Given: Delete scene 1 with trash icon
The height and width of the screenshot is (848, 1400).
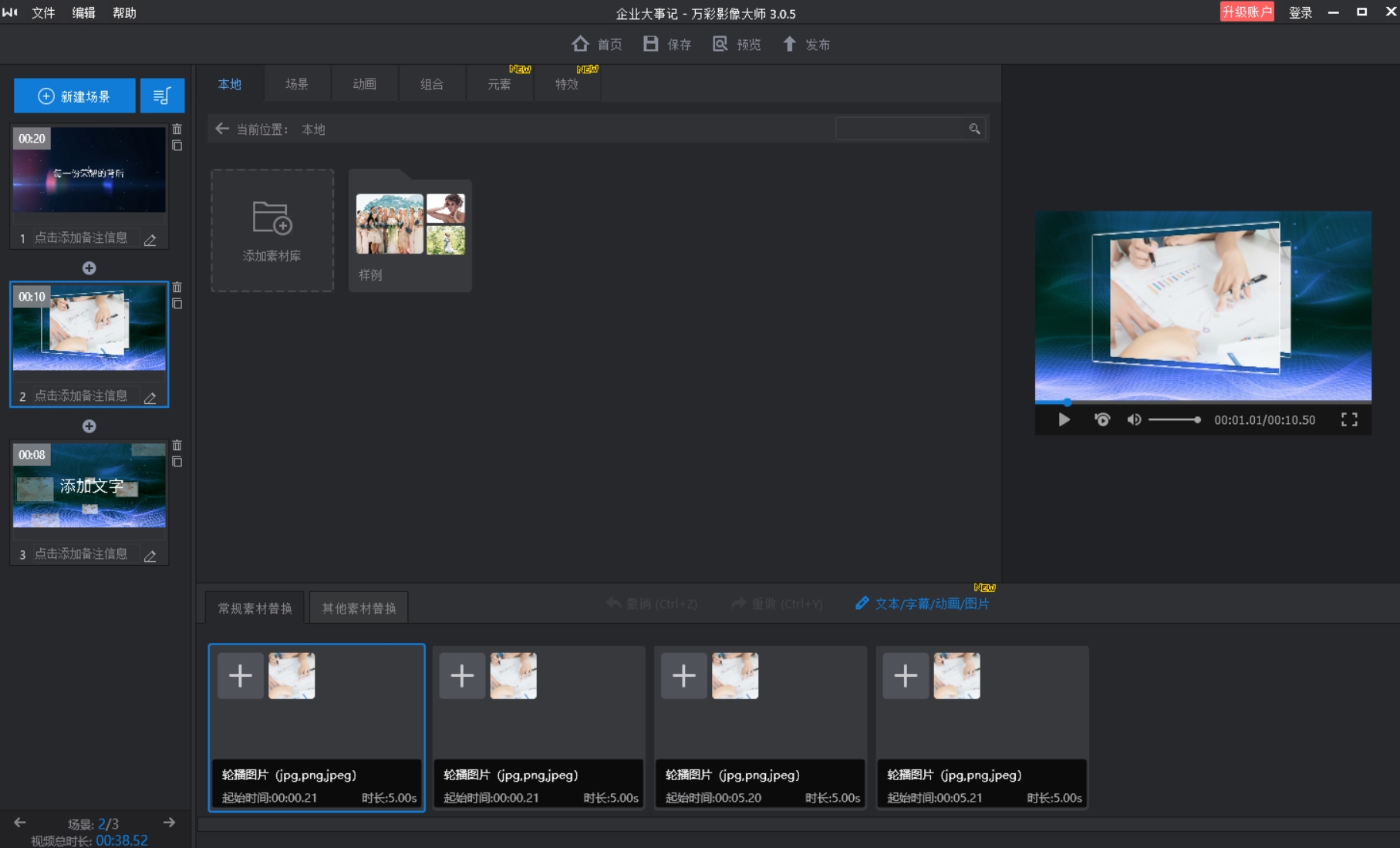Looking at the screenshot, I should click(x=177, y=129).
